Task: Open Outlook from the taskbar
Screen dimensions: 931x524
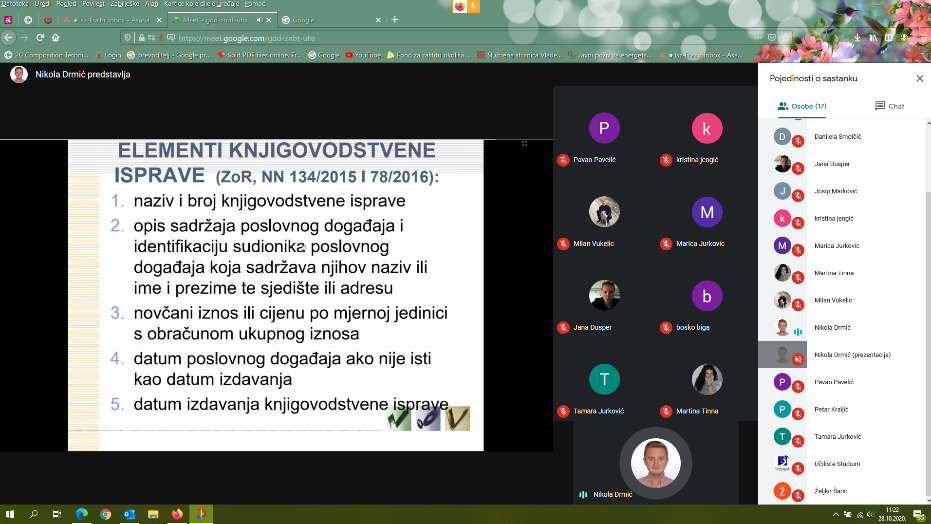Action: pos(129,514)
